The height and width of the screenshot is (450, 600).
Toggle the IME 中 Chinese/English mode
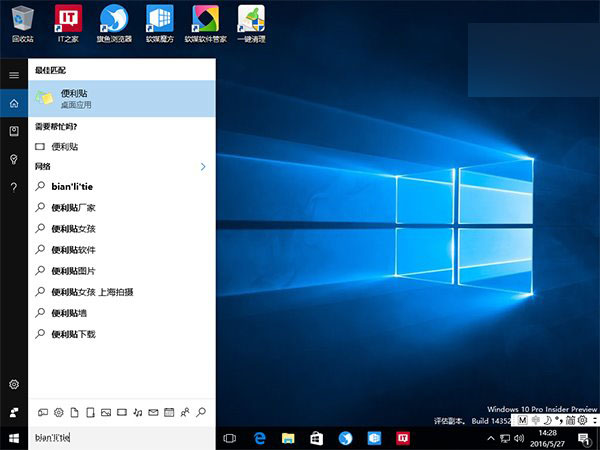click(536, 420)
